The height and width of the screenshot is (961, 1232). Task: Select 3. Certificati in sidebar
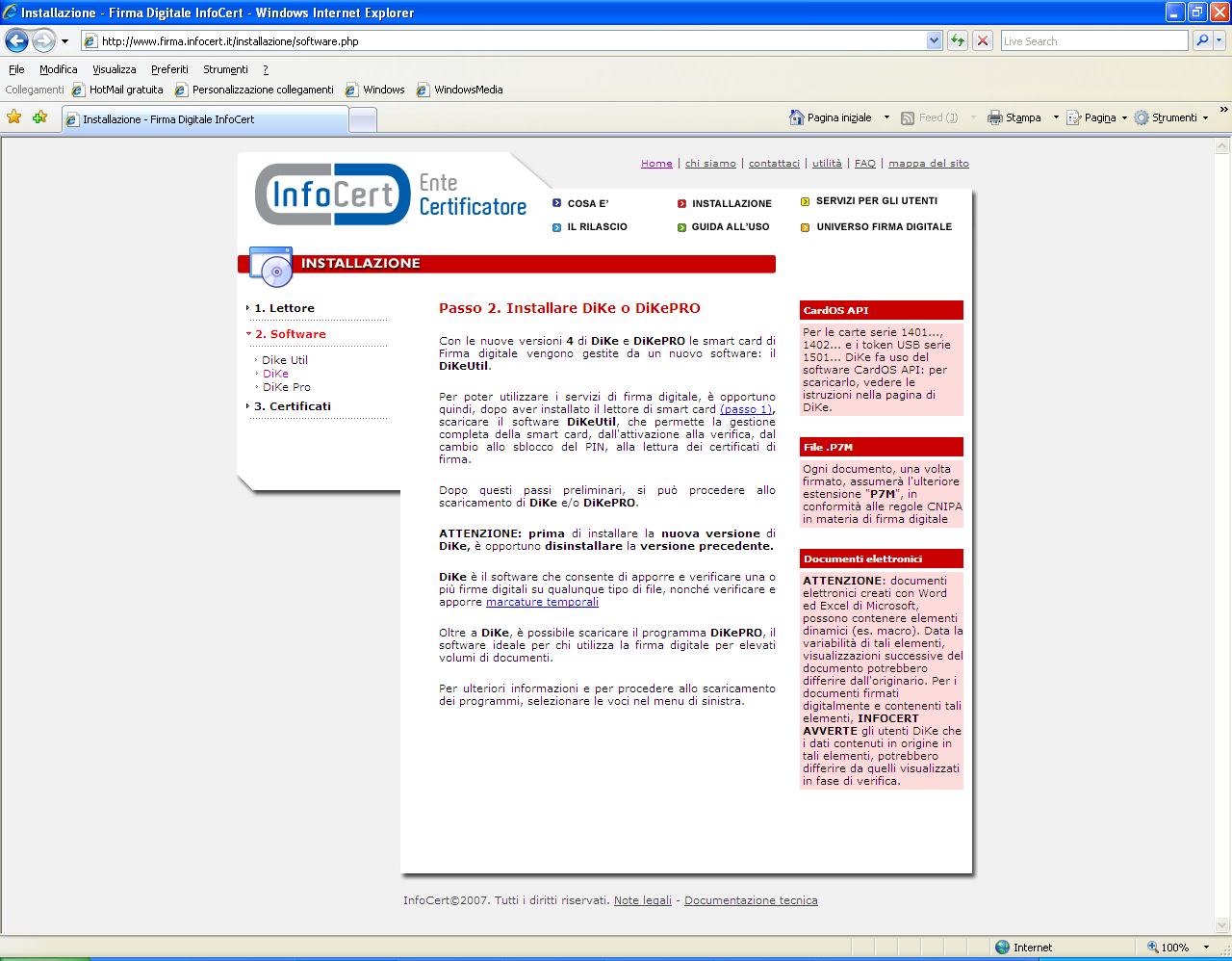tap(292, 406)
